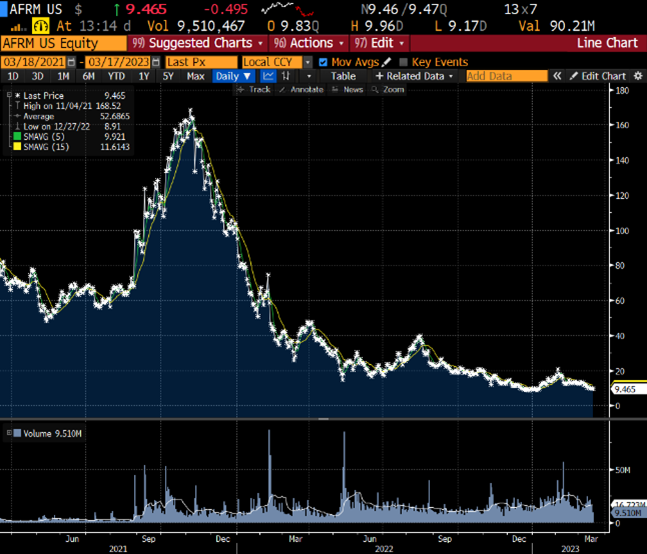Enable the Mov Avgs checkbox
The width and height of the screenshot is (647, 554).
323,62
